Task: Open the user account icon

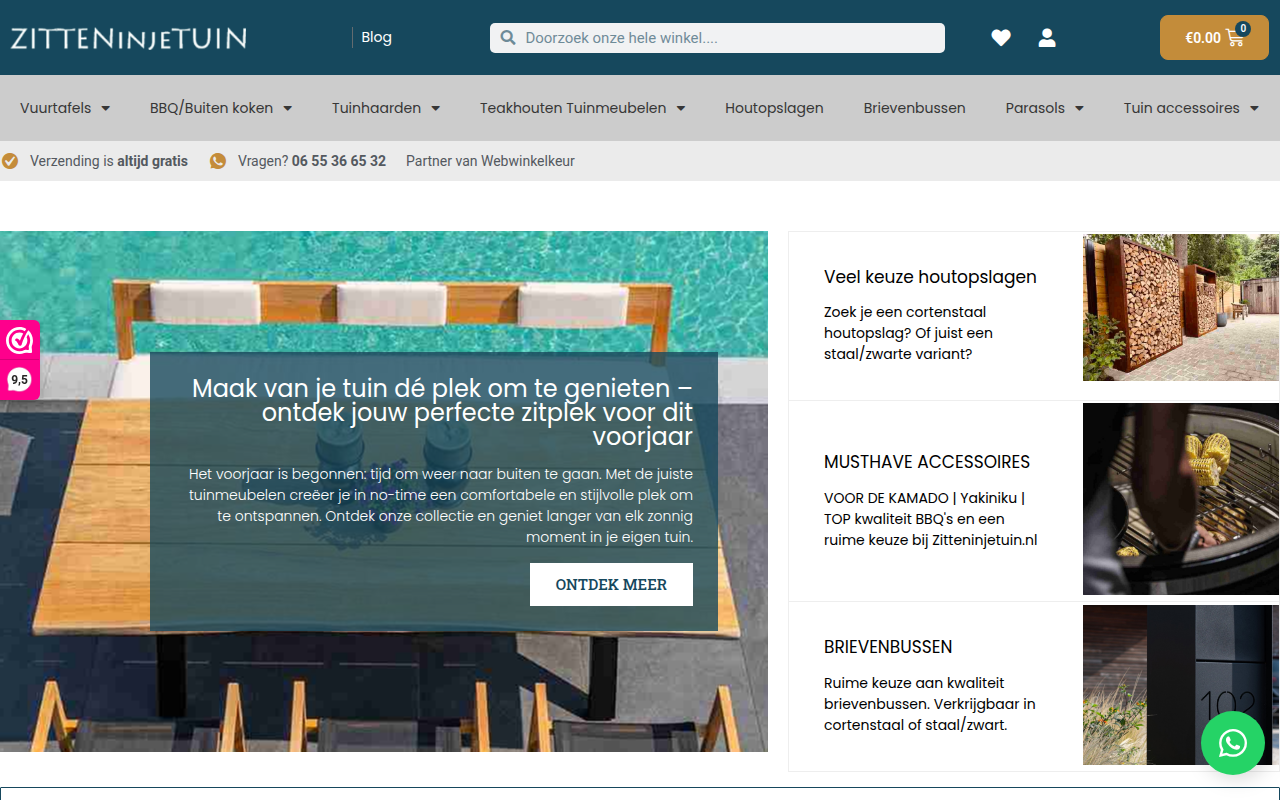Action: click(x=1047, y=38)
